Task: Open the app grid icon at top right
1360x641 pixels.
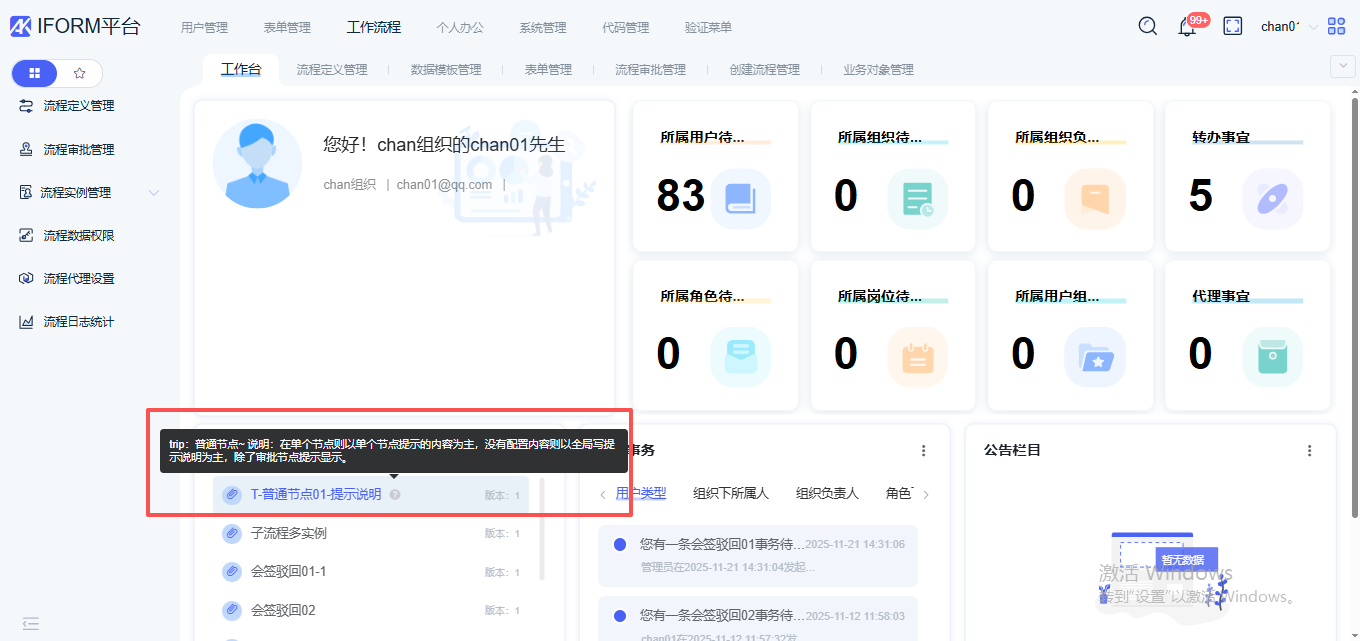Action: click(x=1337, y=27)
